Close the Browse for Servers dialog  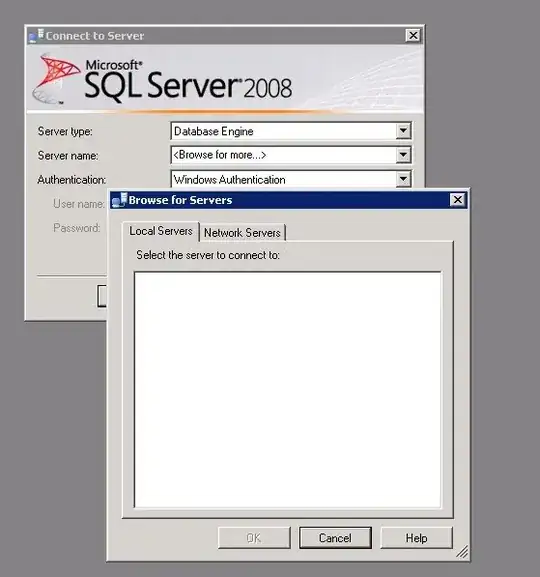[x=458, y=200]
